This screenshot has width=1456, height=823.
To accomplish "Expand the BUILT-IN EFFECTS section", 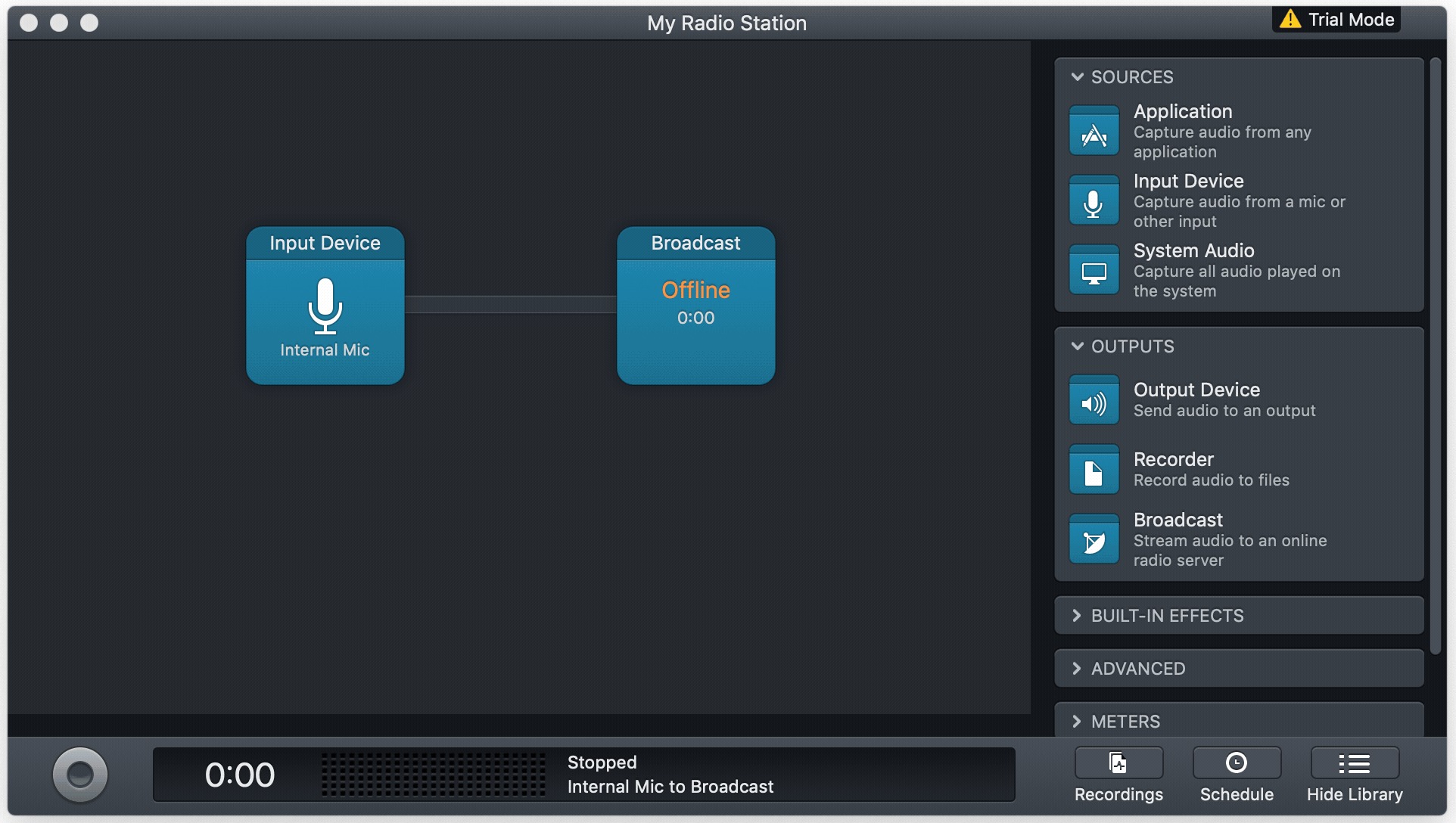I will pos(1078,615).
